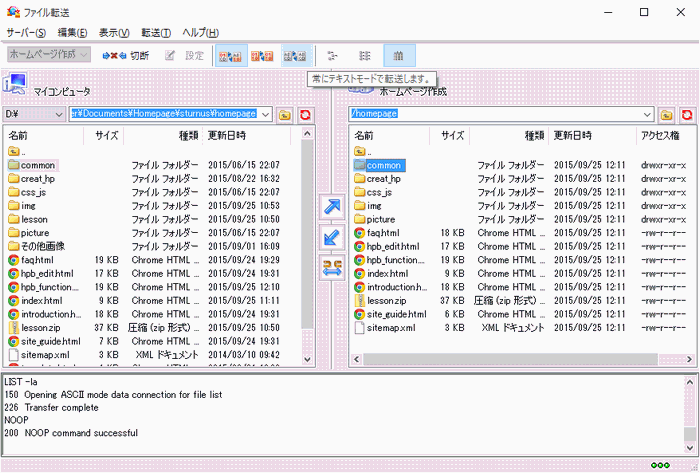The image size is (700, 473).
Task: Click the synchronize folders icon between panes
Action: (x=331, y=267)
